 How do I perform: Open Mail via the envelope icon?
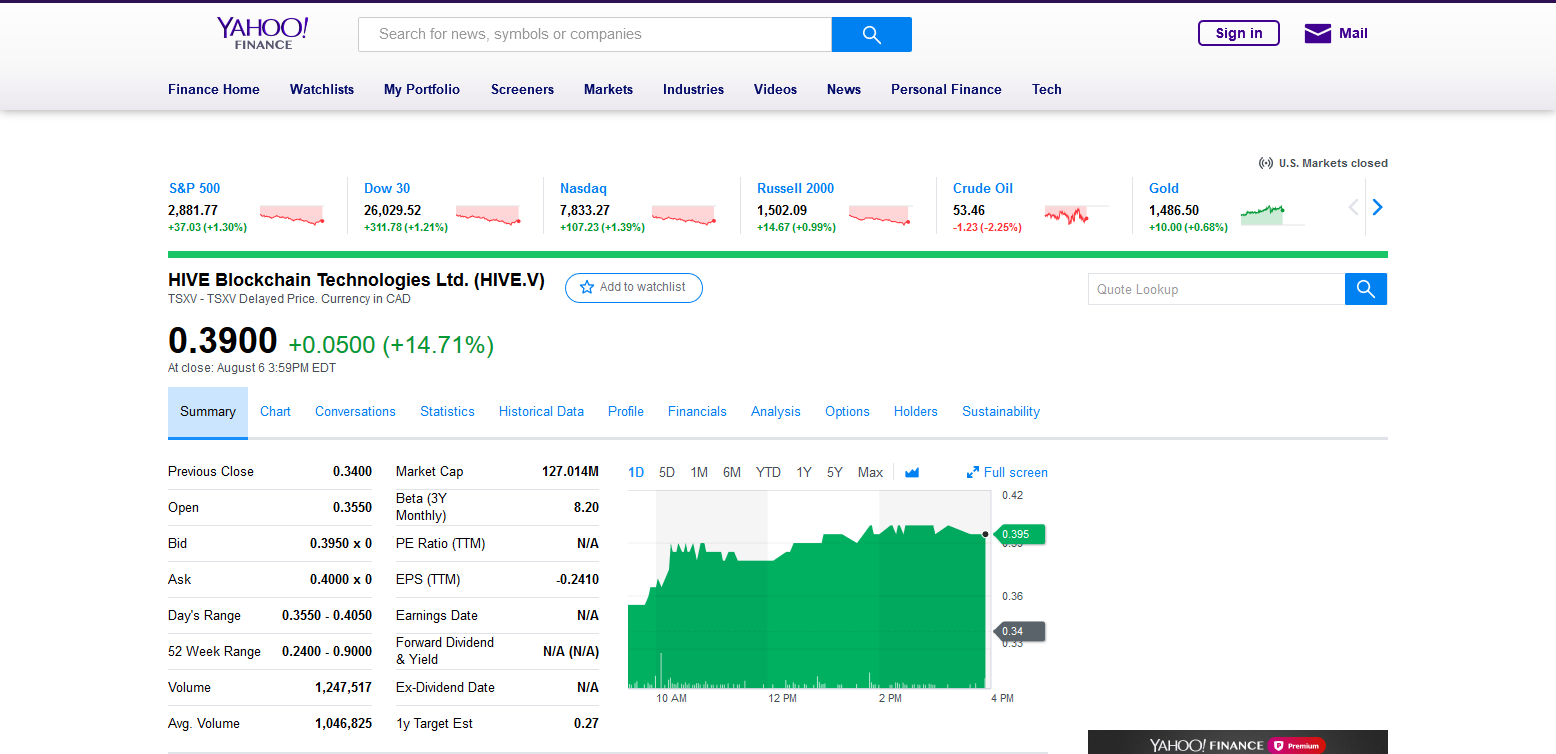[x=1317, y=34]
